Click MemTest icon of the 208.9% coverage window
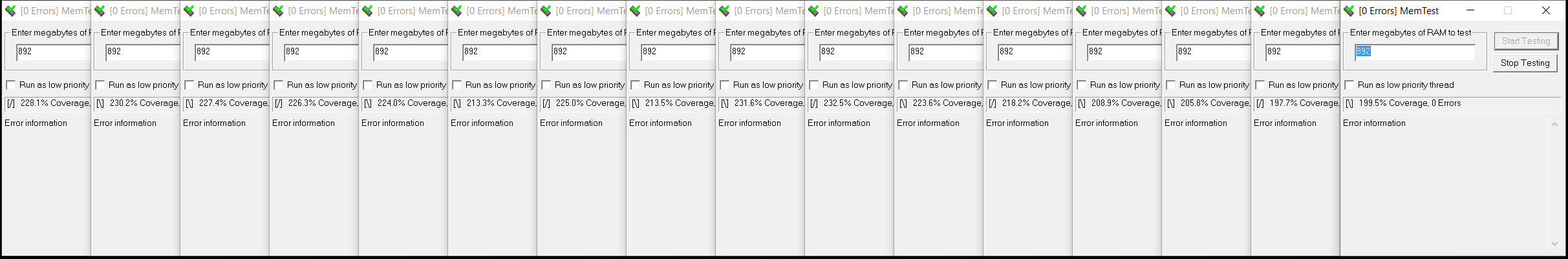This screenshot has width=1568, height=259. click(1081, 11)
